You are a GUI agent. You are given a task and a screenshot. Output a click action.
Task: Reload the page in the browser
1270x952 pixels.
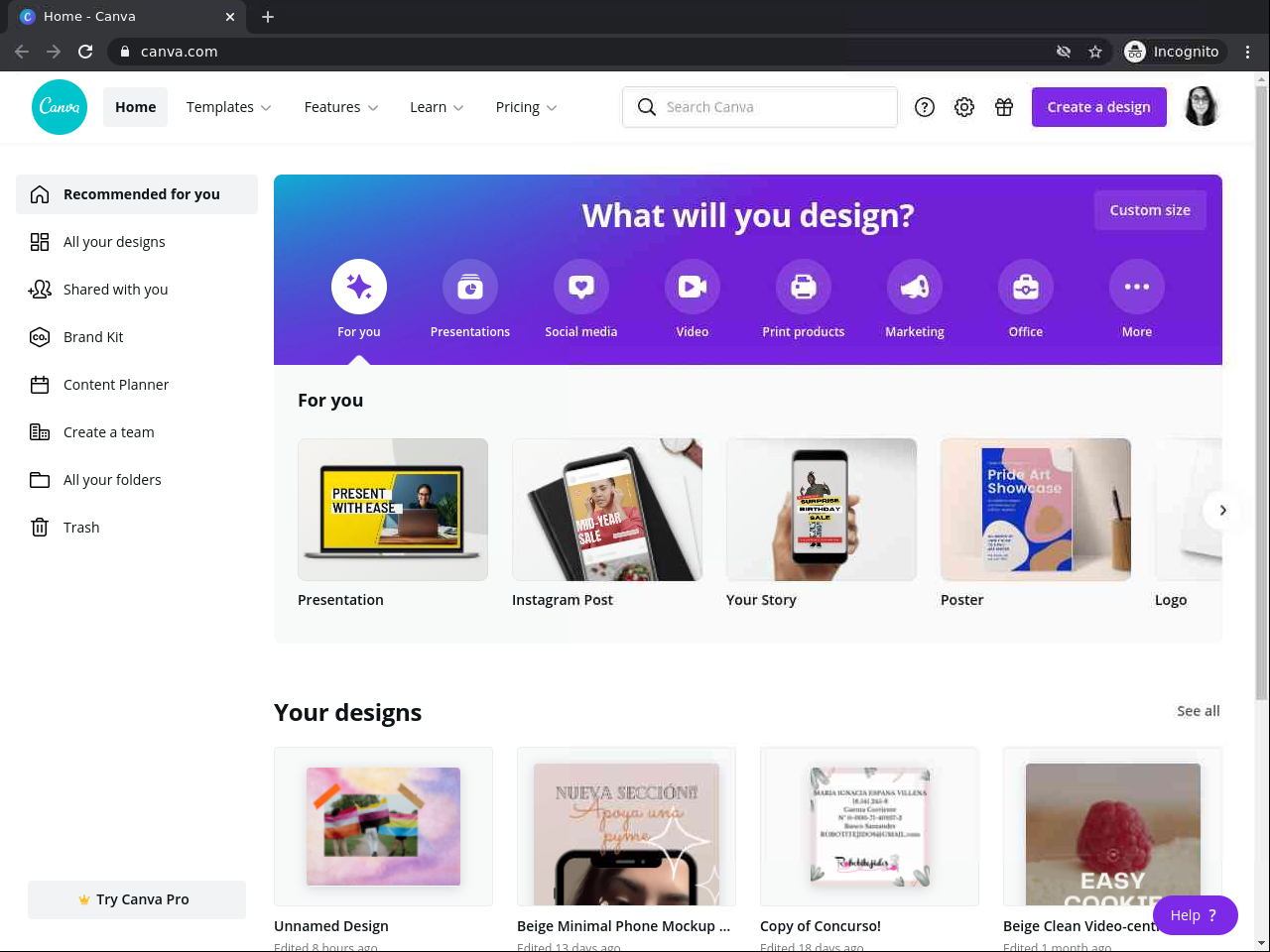pyautogui.click(x=85, y=52)
